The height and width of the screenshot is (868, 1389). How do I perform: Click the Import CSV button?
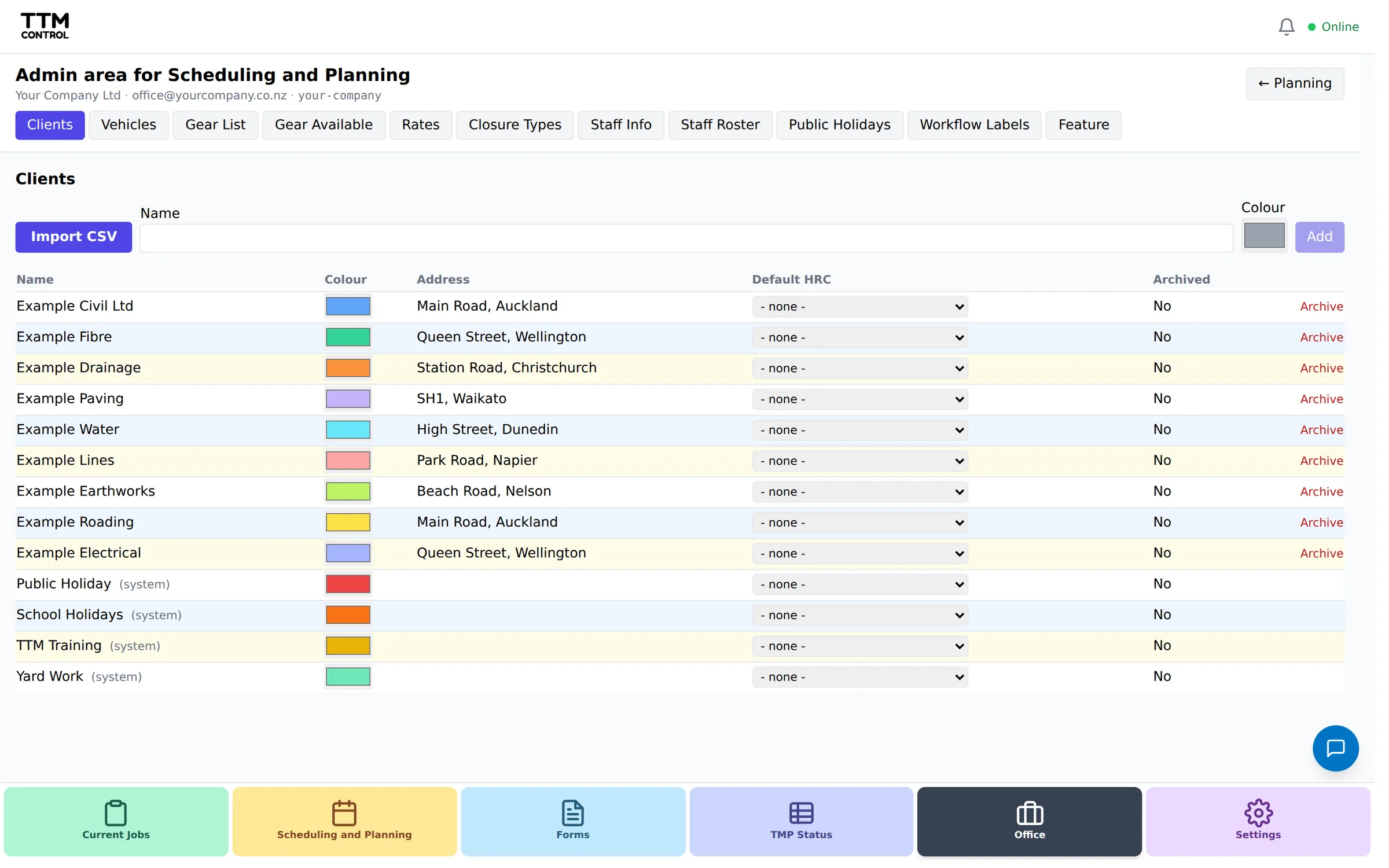[x=74, y=237]
